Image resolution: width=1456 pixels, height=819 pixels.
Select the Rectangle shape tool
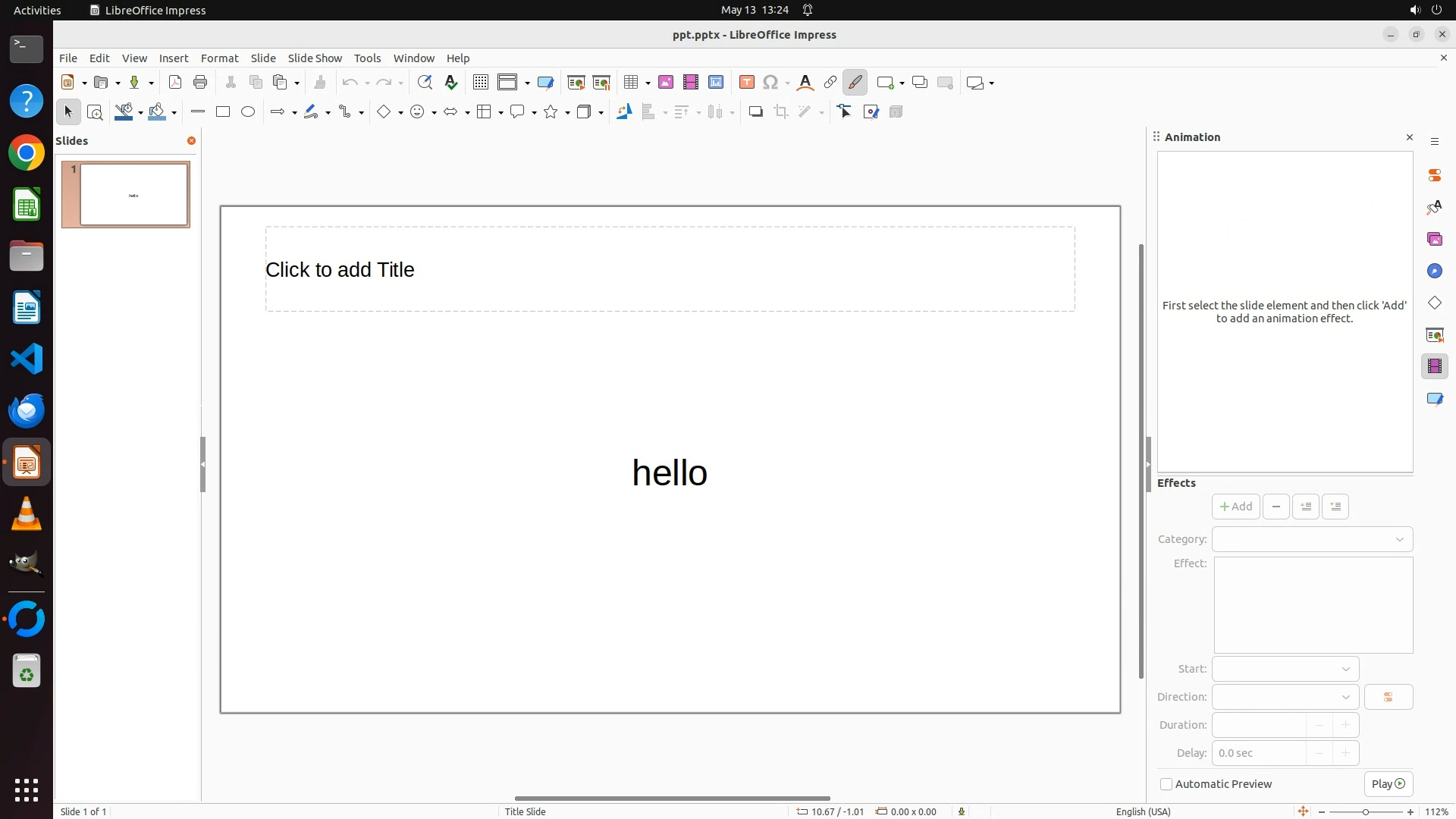click(223, 112)
